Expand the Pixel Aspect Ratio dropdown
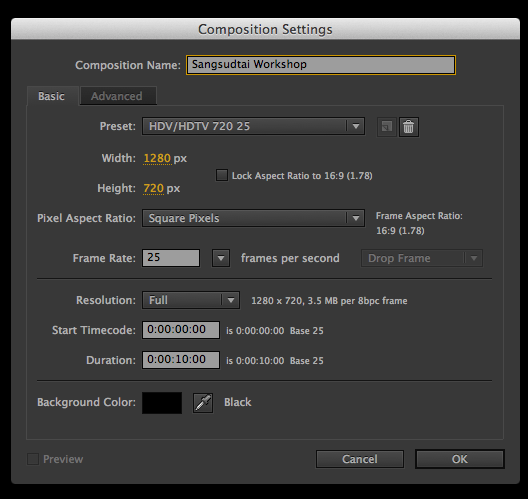The image size is (528, 499). 253,218
